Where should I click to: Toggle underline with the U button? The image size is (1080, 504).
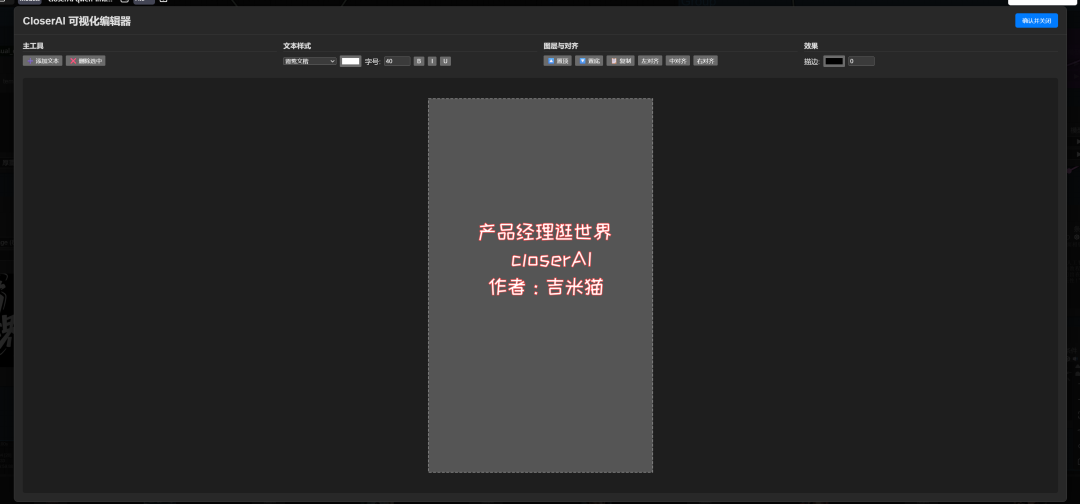446,61
